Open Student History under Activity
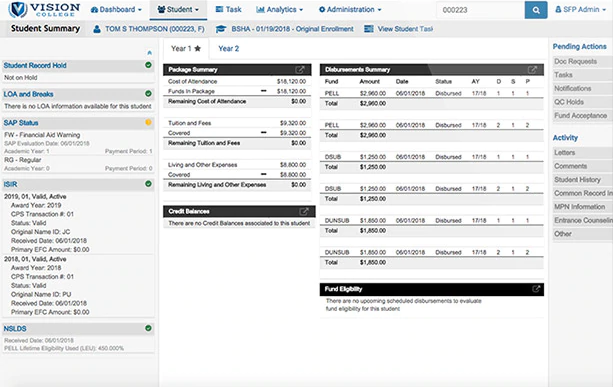The width and height of the screenshot is (613, 387). (583, 180)
